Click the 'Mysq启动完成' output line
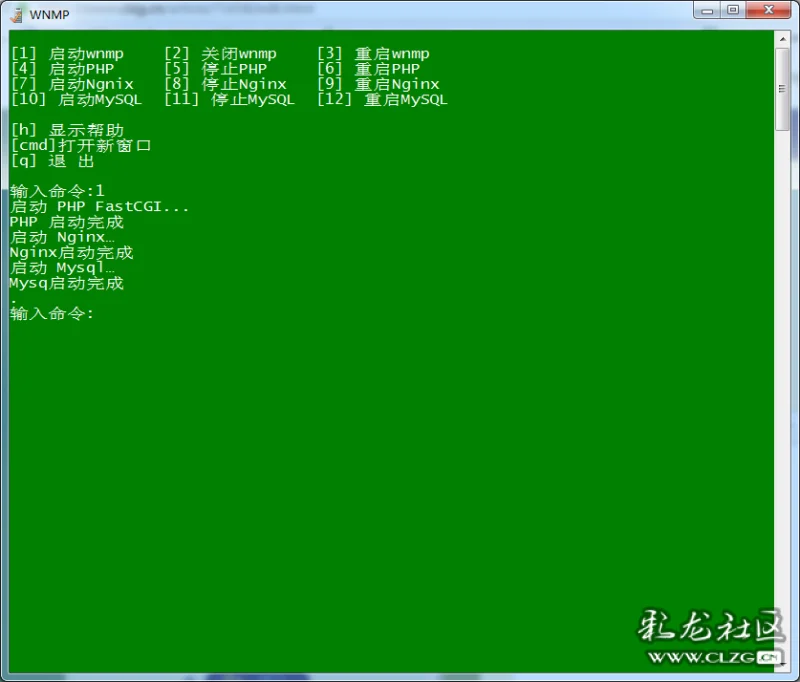Screen dimensions: 800x682 [x=67, y=283]
